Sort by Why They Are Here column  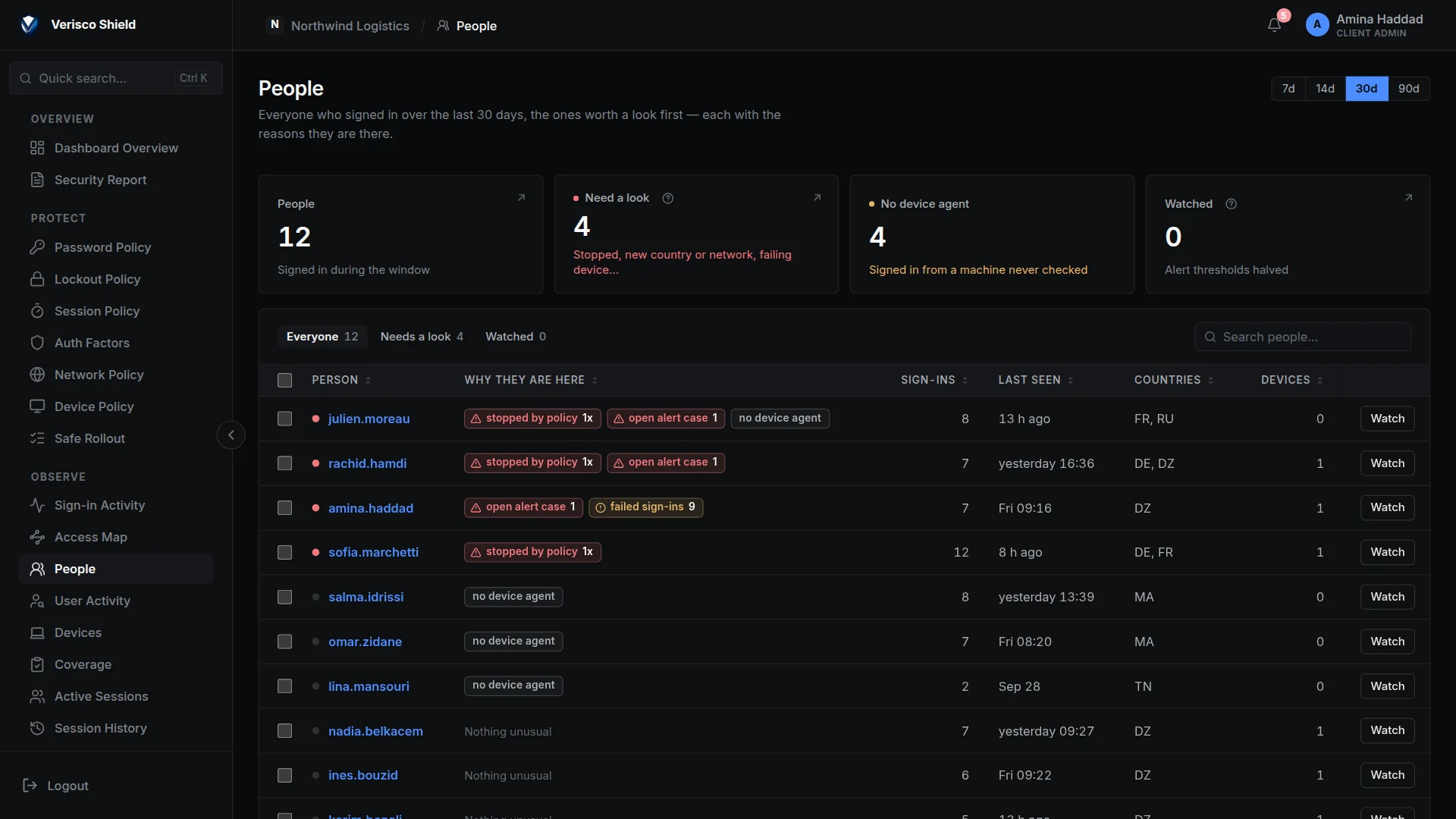(x=531, y=380)
